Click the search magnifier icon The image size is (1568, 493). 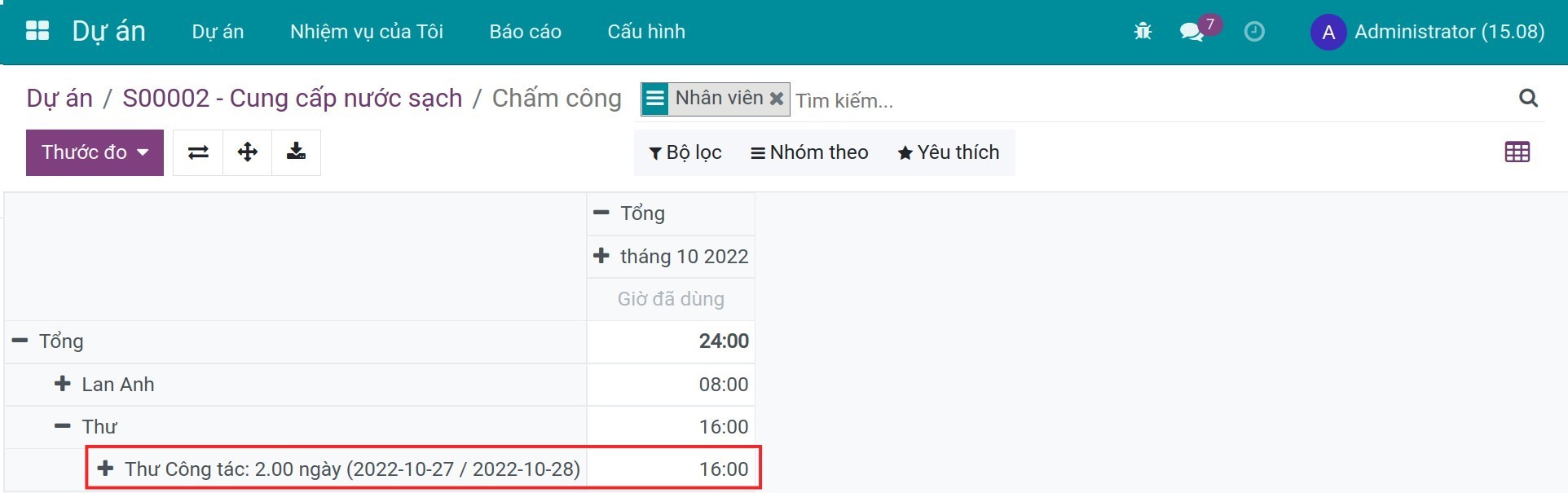(1527, 99)
